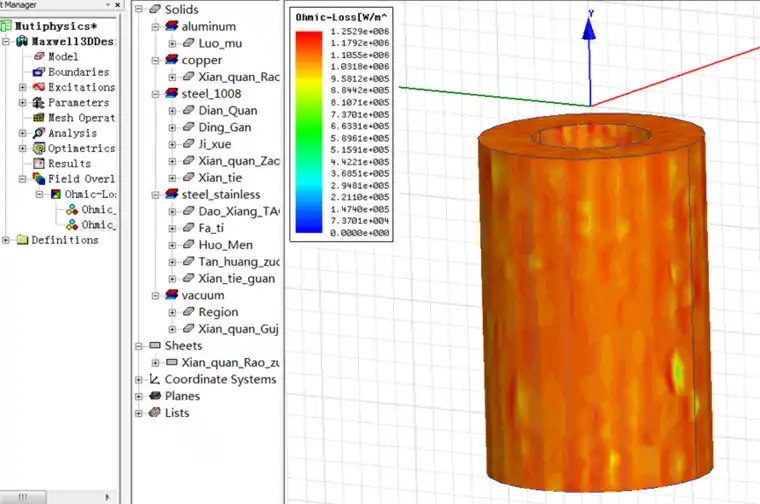Click the blue Y axis arrow
Screen dimensions: 760x504
589,29
